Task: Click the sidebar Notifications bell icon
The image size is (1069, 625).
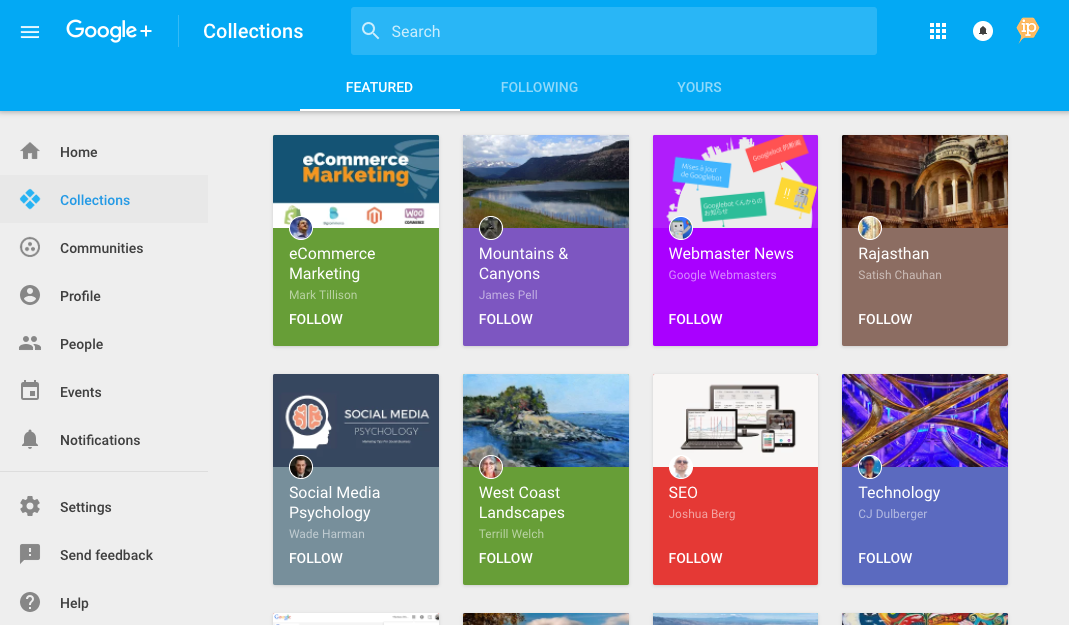Action: click(30, 440)
